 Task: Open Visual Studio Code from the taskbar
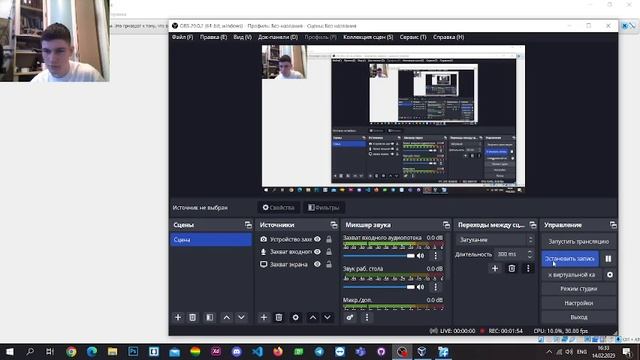(257, 351)
